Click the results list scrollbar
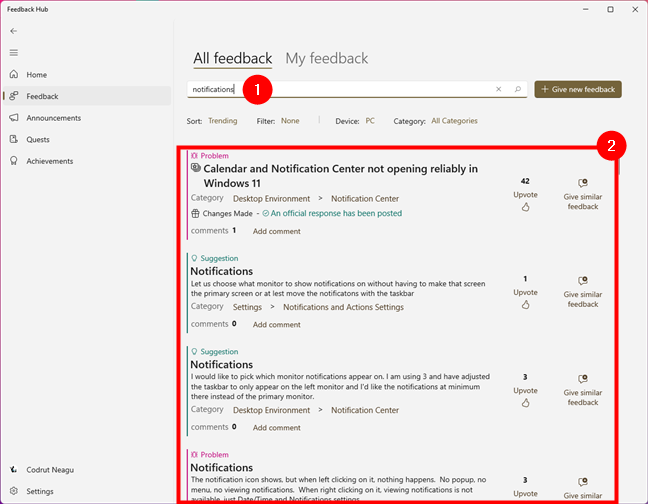This screenshot has height=504, width=648. tap(619, 165)
